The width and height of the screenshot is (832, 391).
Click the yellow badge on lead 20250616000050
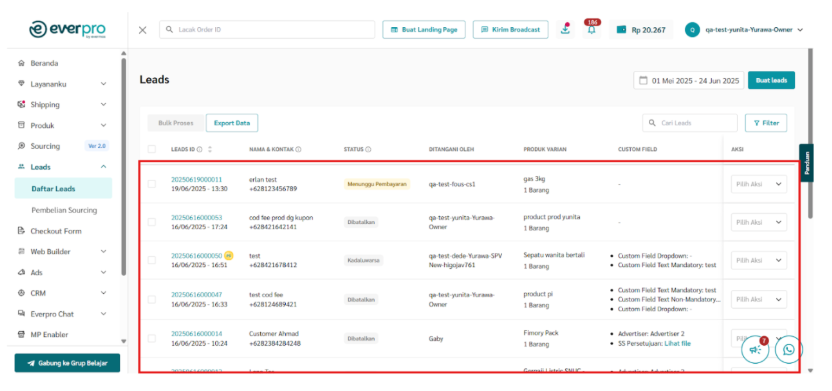coord(228,255)
